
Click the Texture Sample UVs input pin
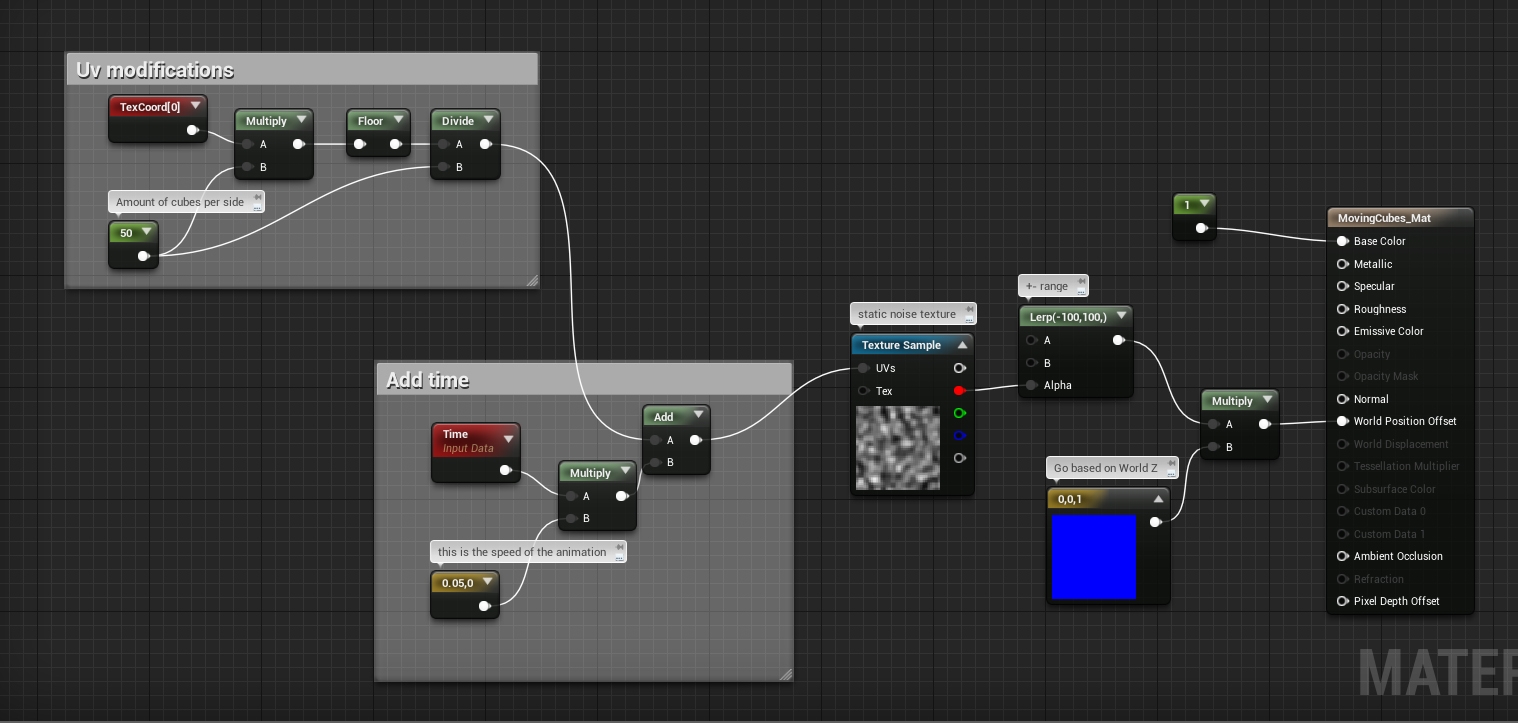(x=863, y=368)
